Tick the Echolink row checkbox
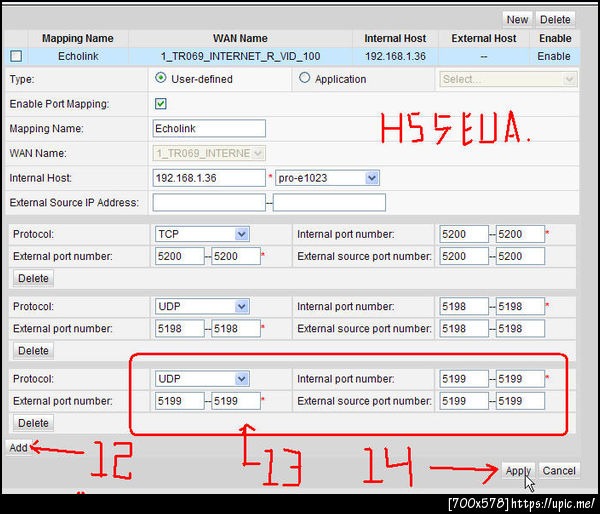 (x=16, y=56)
